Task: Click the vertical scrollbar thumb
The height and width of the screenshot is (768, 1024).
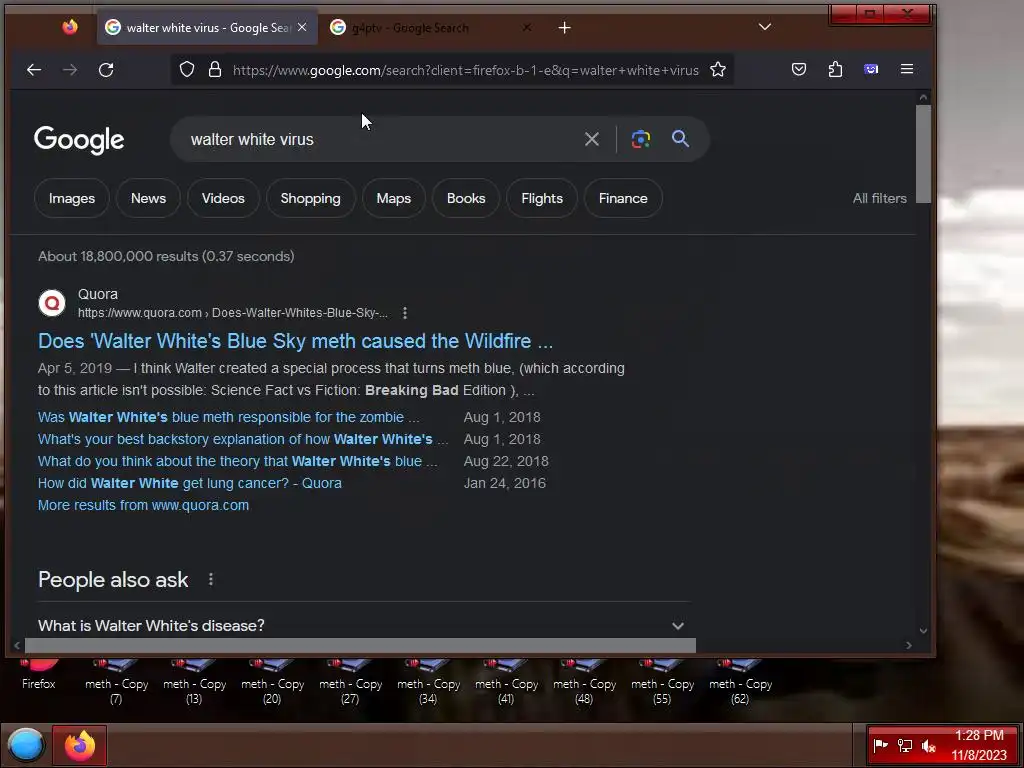Action: [x=923, y=153]
